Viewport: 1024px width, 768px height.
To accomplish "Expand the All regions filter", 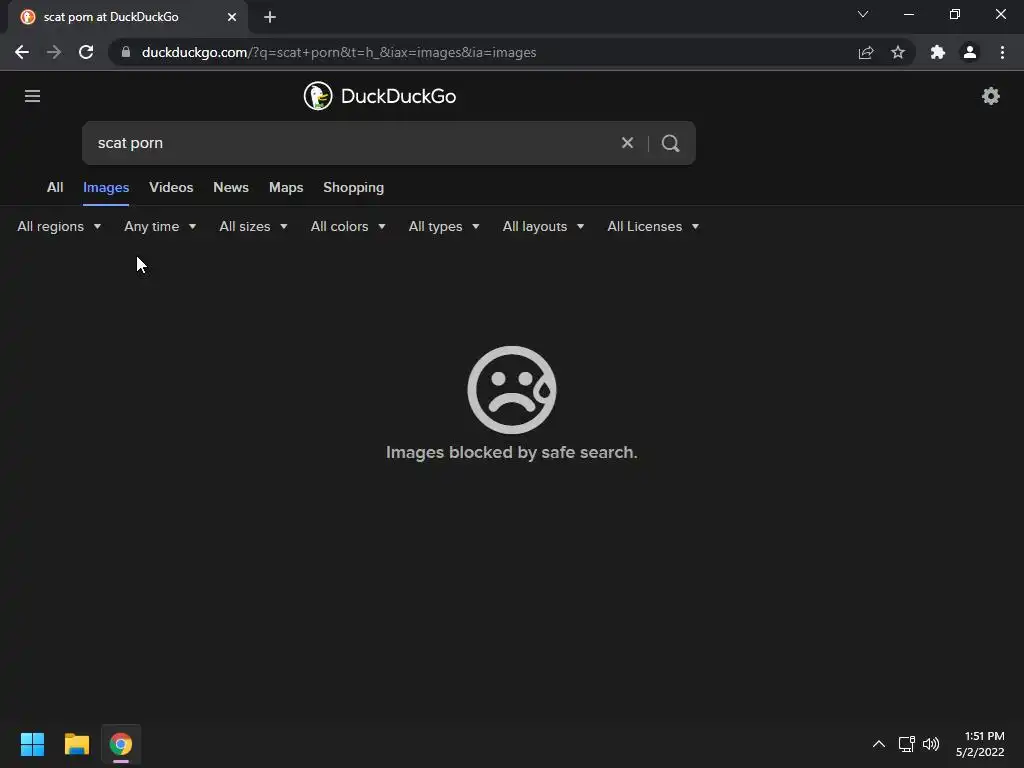I will (x=59, y=227).
